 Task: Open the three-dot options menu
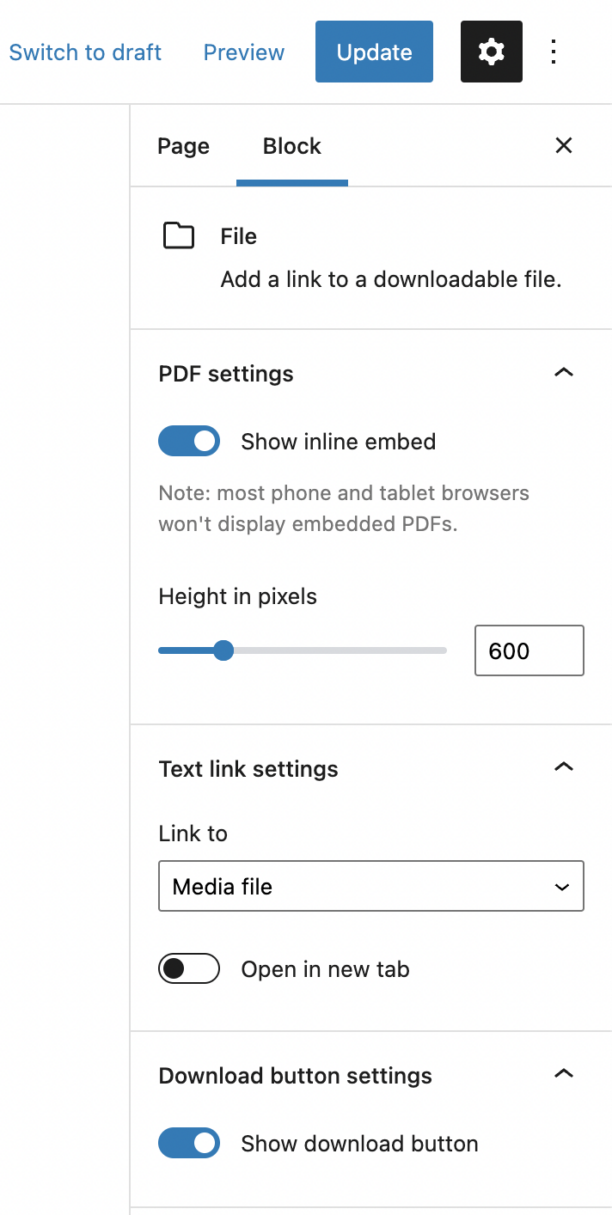click(554, 52)
